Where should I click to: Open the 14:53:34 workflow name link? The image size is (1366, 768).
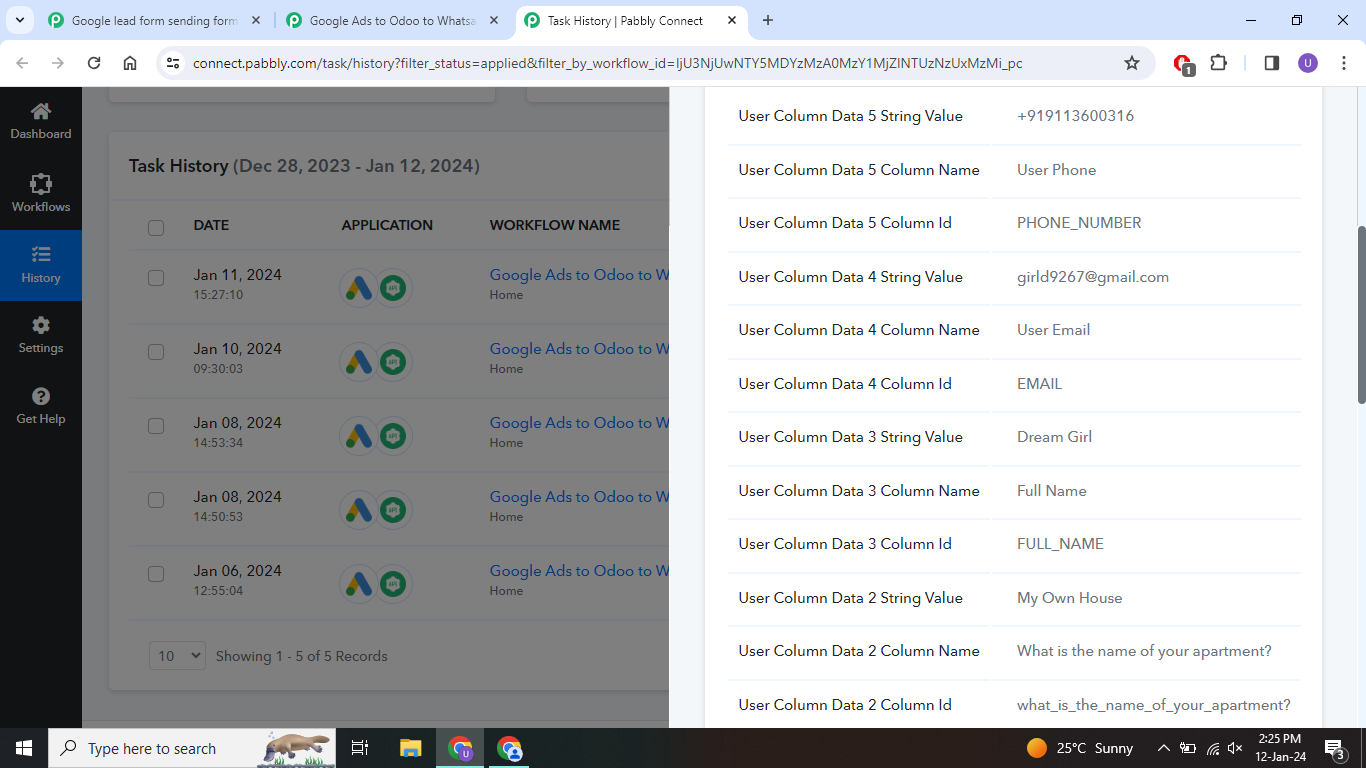pyautogui.click(x=579, y=423)
